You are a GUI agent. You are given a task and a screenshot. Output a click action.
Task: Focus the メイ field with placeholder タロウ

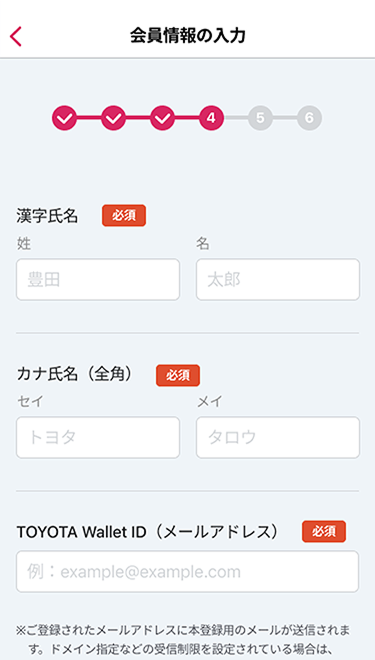click(x=278, y=437)
